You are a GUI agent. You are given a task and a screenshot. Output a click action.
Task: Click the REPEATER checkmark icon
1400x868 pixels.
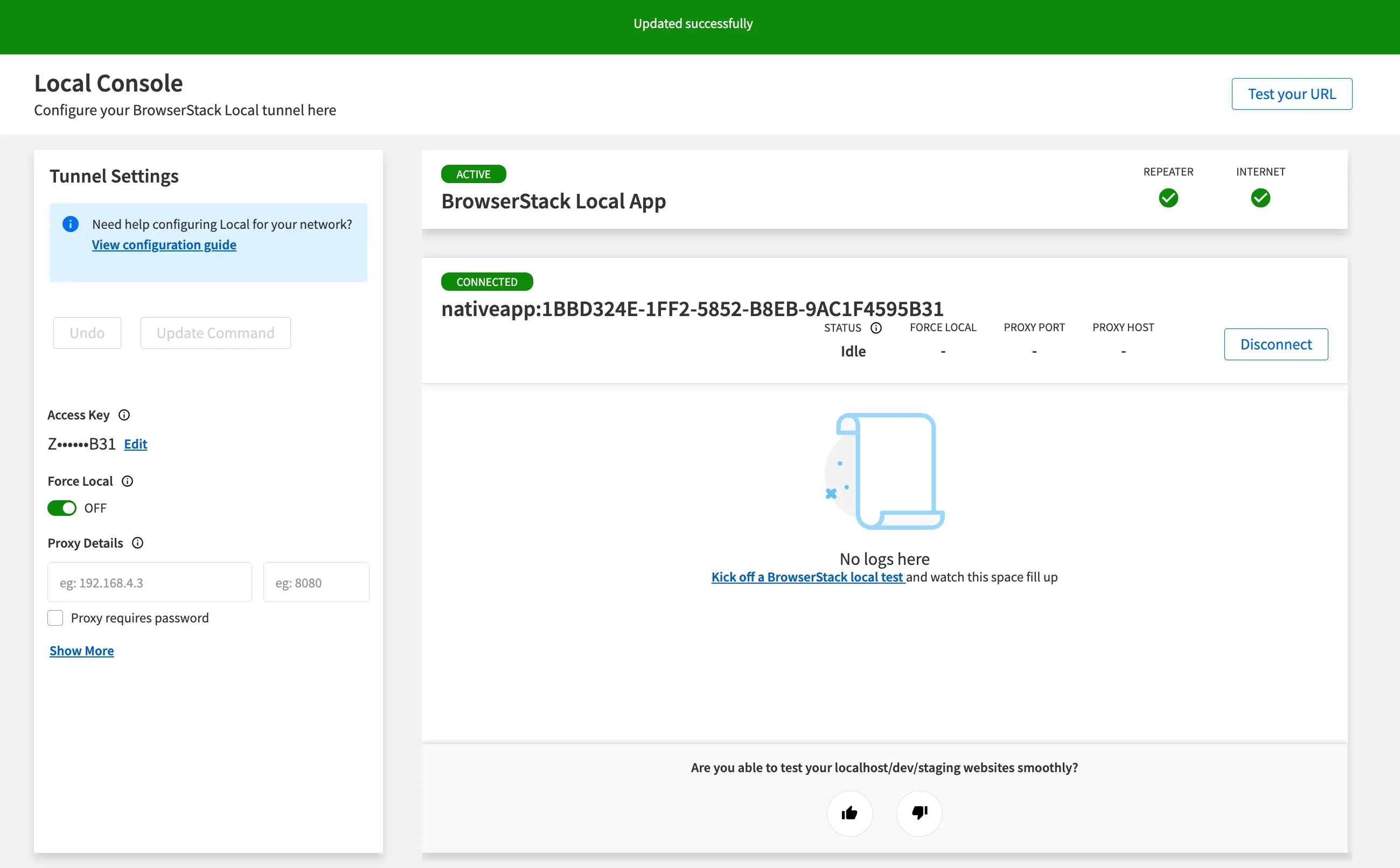(1168, 197)
